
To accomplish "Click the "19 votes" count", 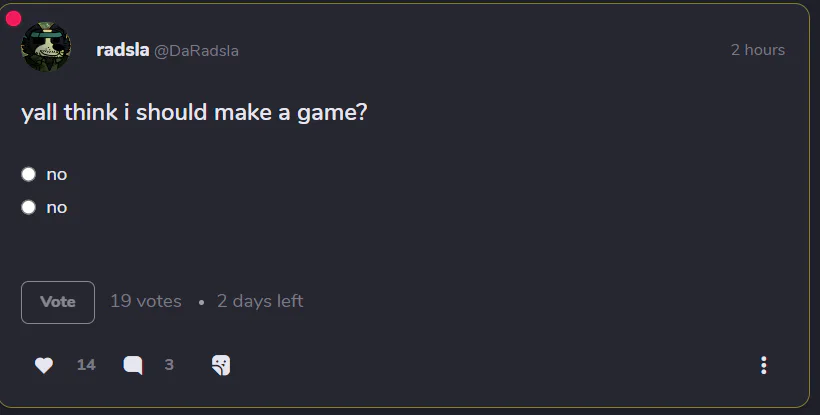I will [146, 301].
